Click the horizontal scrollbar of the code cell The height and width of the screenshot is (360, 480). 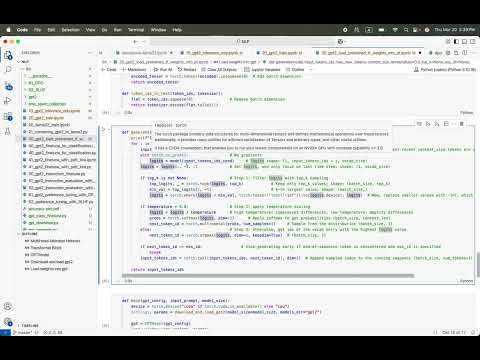[x=268, y=276]
